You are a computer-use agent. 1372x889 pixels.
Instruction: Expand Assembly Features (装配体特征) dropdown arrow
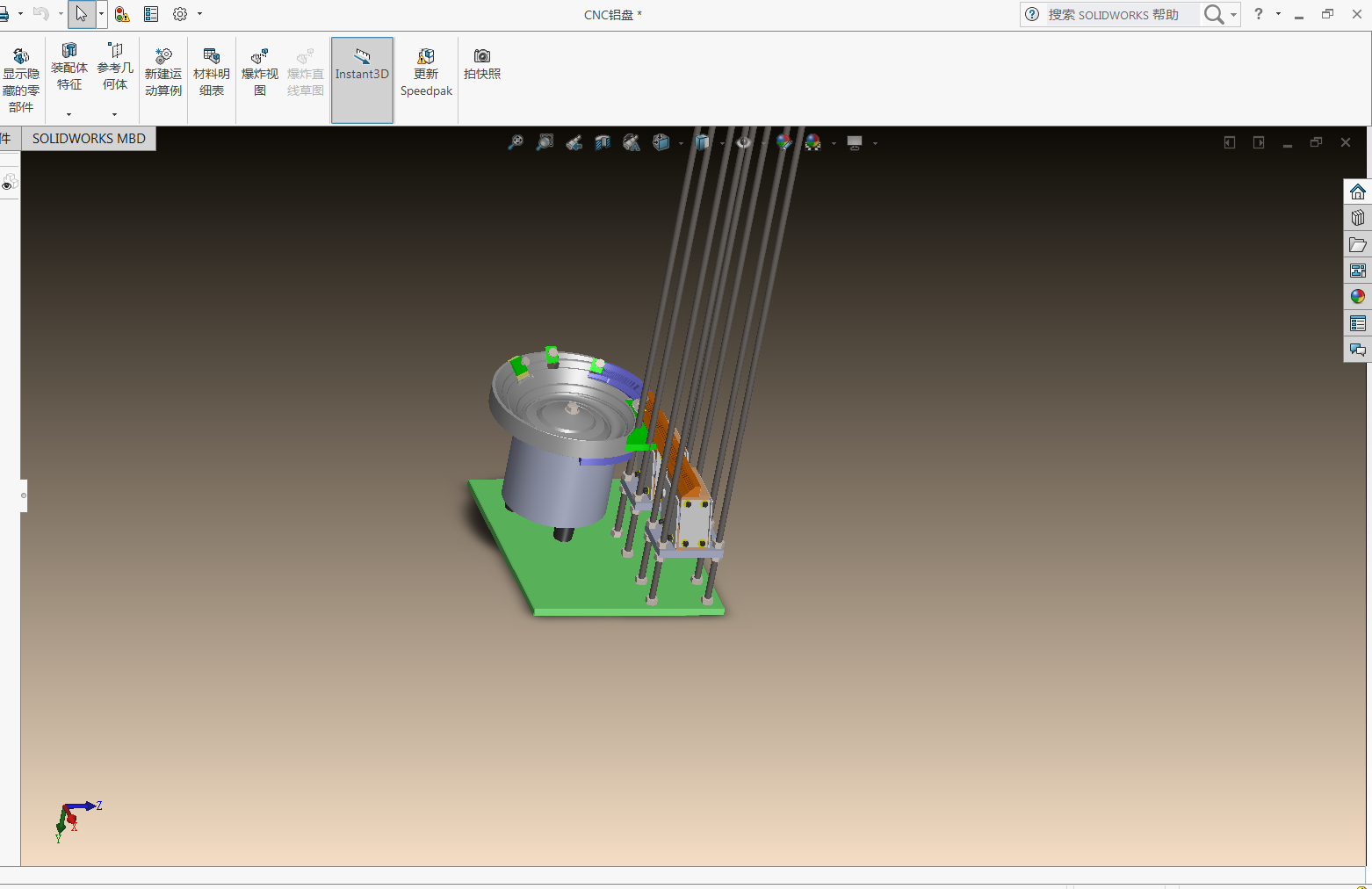69,114
